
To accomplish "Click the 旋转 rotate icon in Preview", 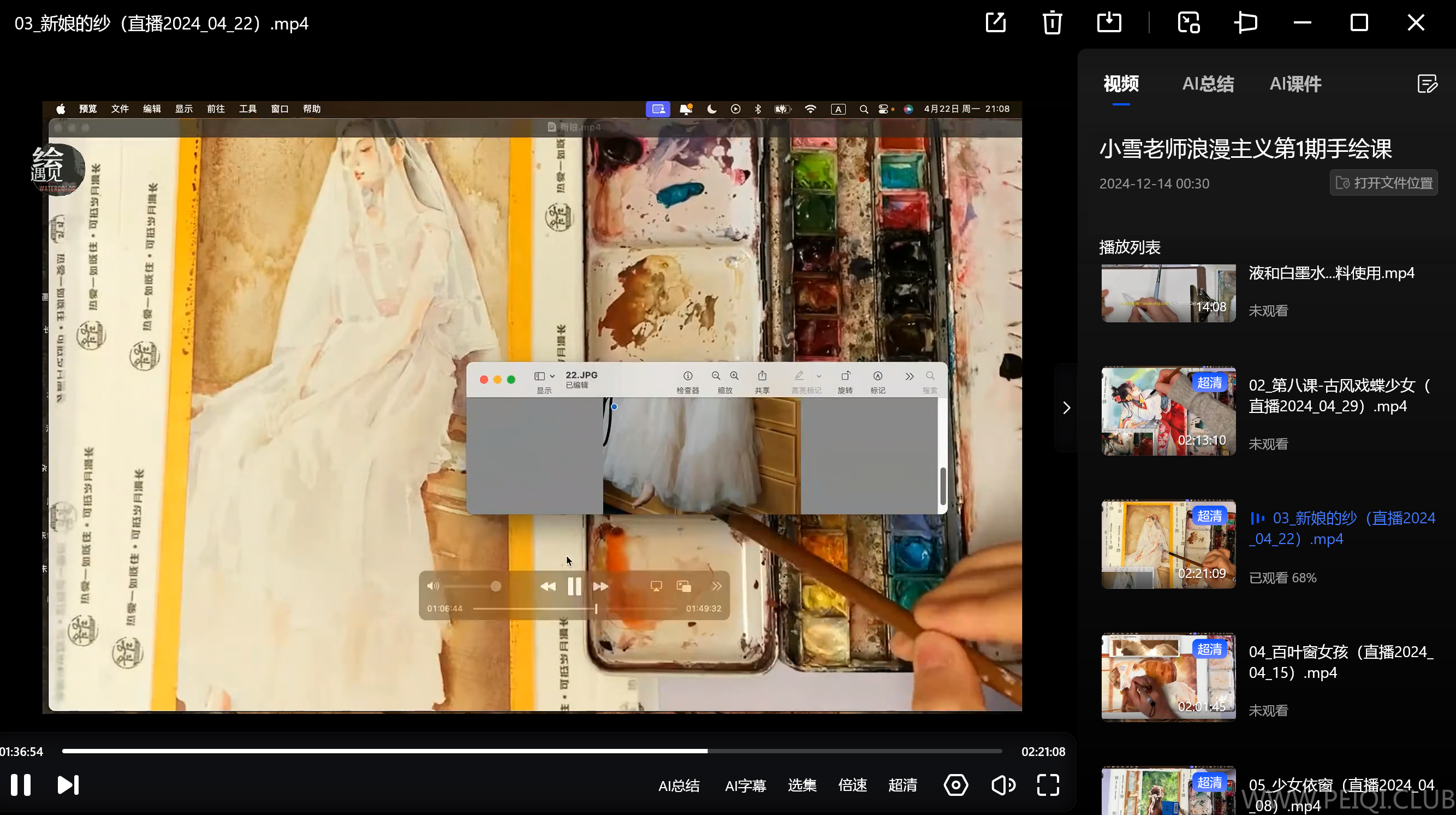I will pos(845,376).
